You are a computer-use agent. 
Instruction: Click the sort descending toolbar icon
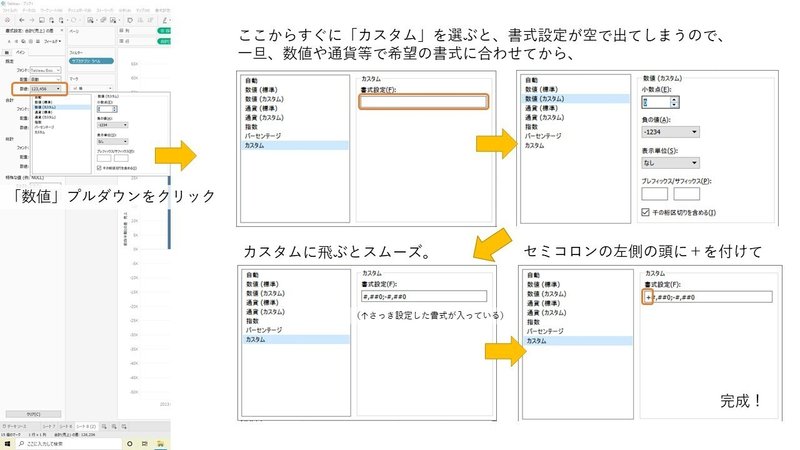[x=151, y=20]
